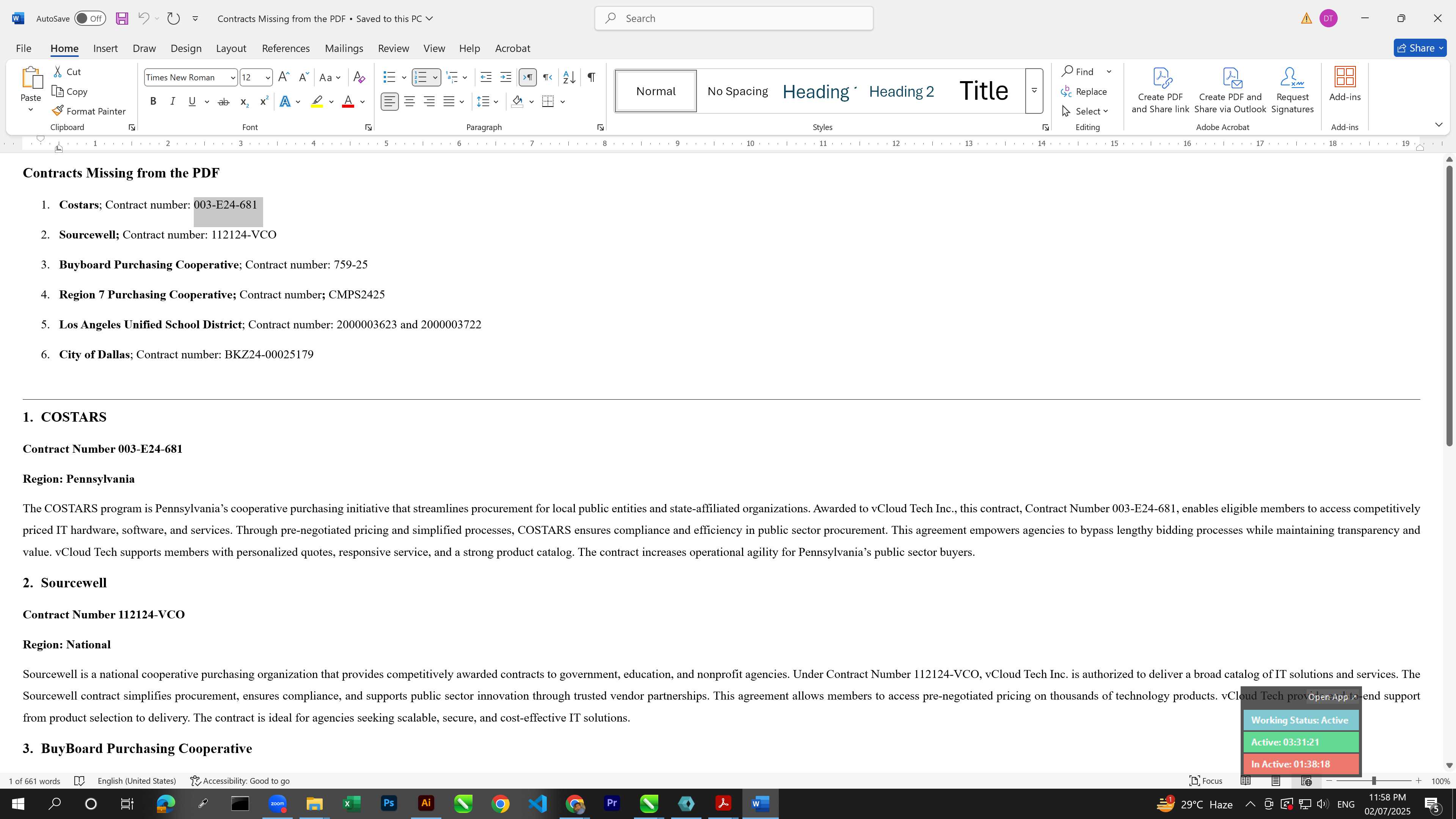
Task: Toggle Italic formatting
Action: pyautogui.click(x=173, y=102)
